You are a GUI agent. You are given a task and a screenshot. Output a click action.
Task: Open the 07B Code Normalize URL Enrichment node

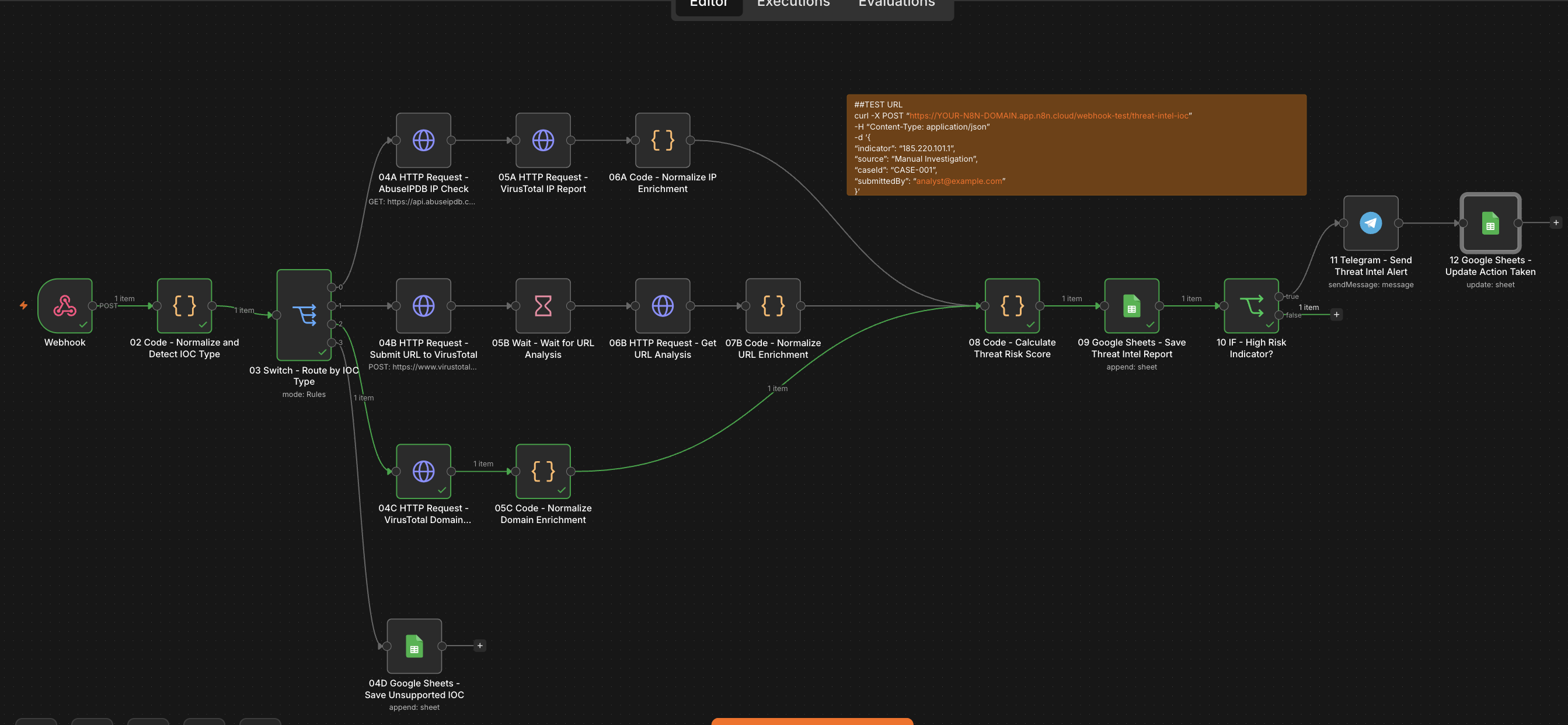773,305
